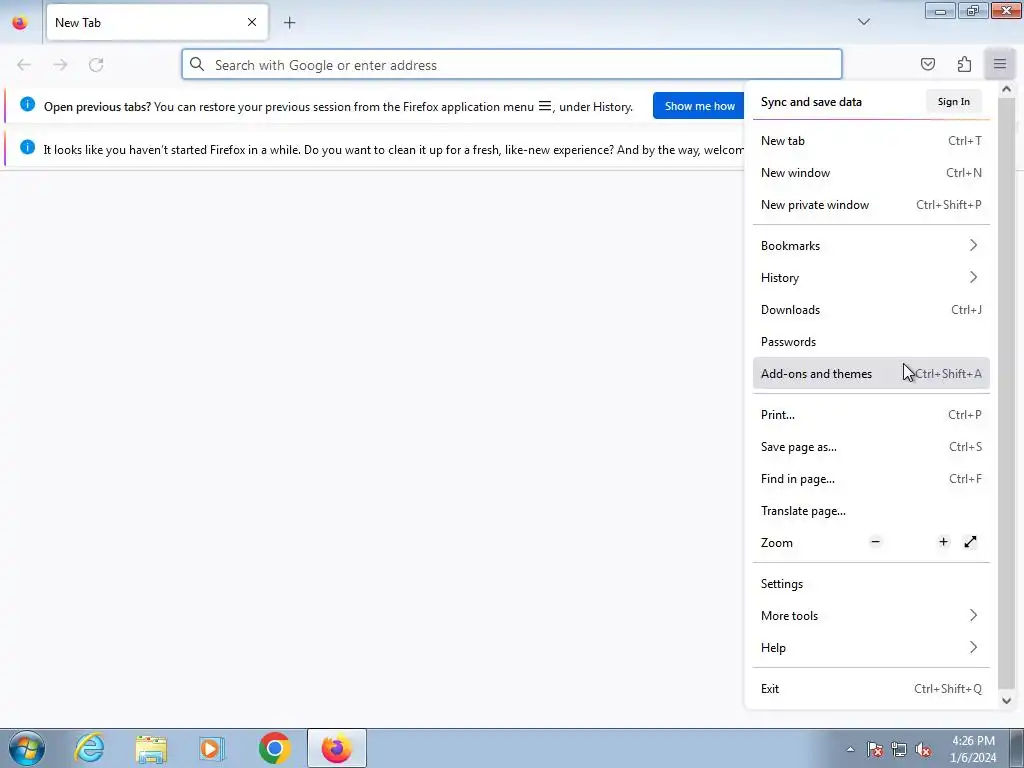Screen dimensions: 1024x768
Task: Click Sync and save data
Action: coord(811,101)
